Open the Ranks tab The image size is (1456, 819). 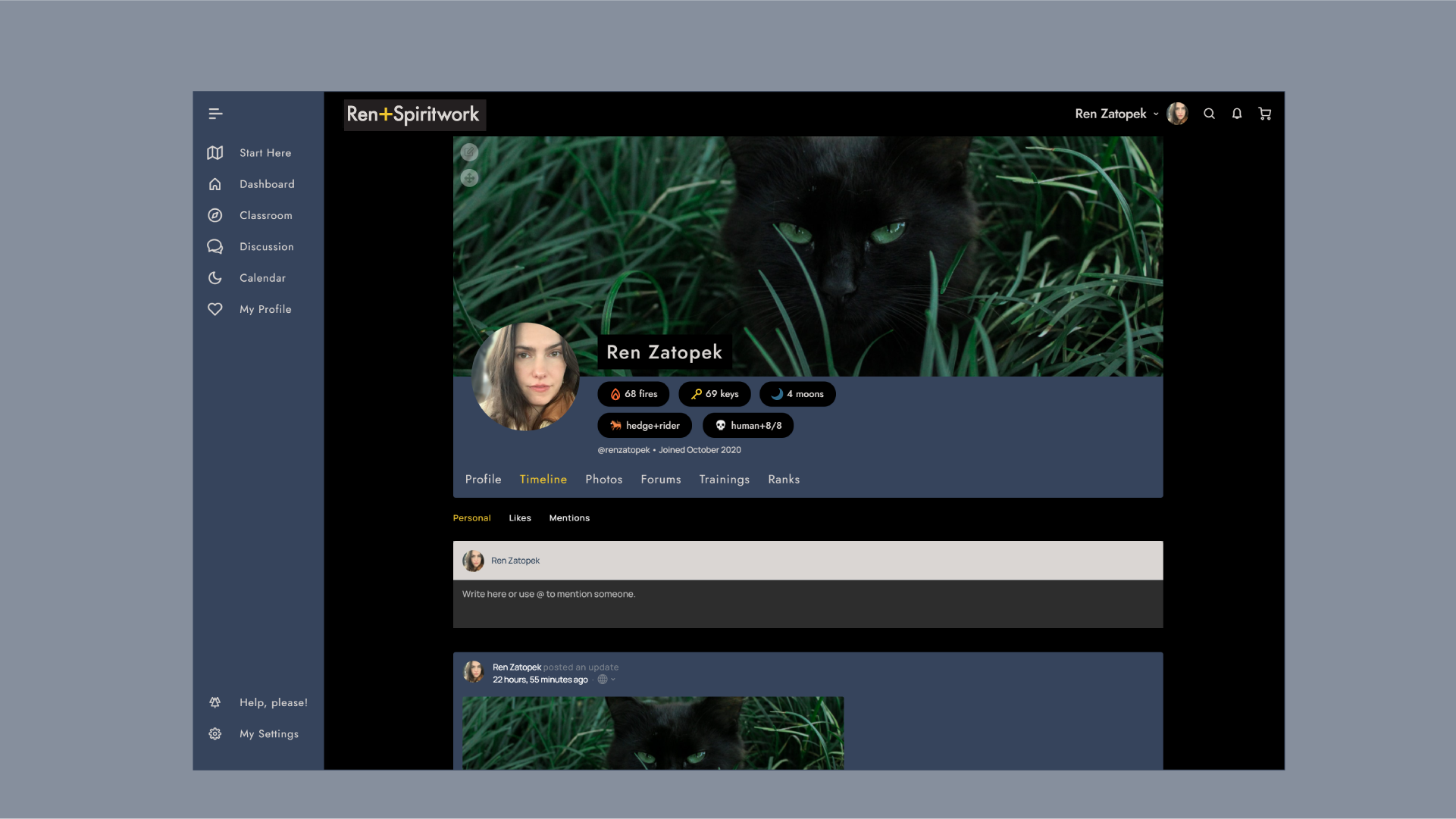point(783,480)
